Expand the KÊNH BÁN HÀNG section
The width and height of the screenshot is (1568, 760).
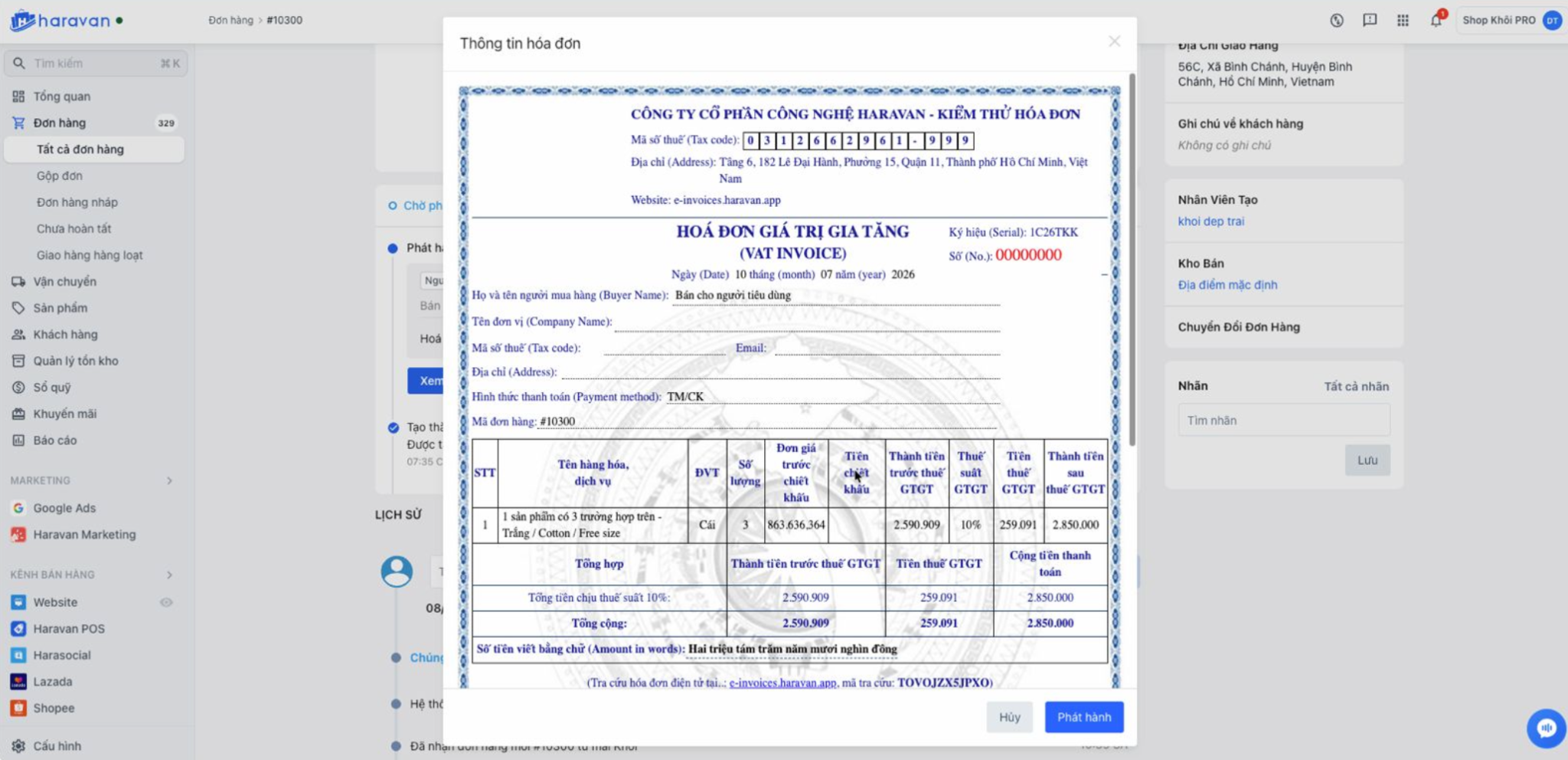coord(169,575)
